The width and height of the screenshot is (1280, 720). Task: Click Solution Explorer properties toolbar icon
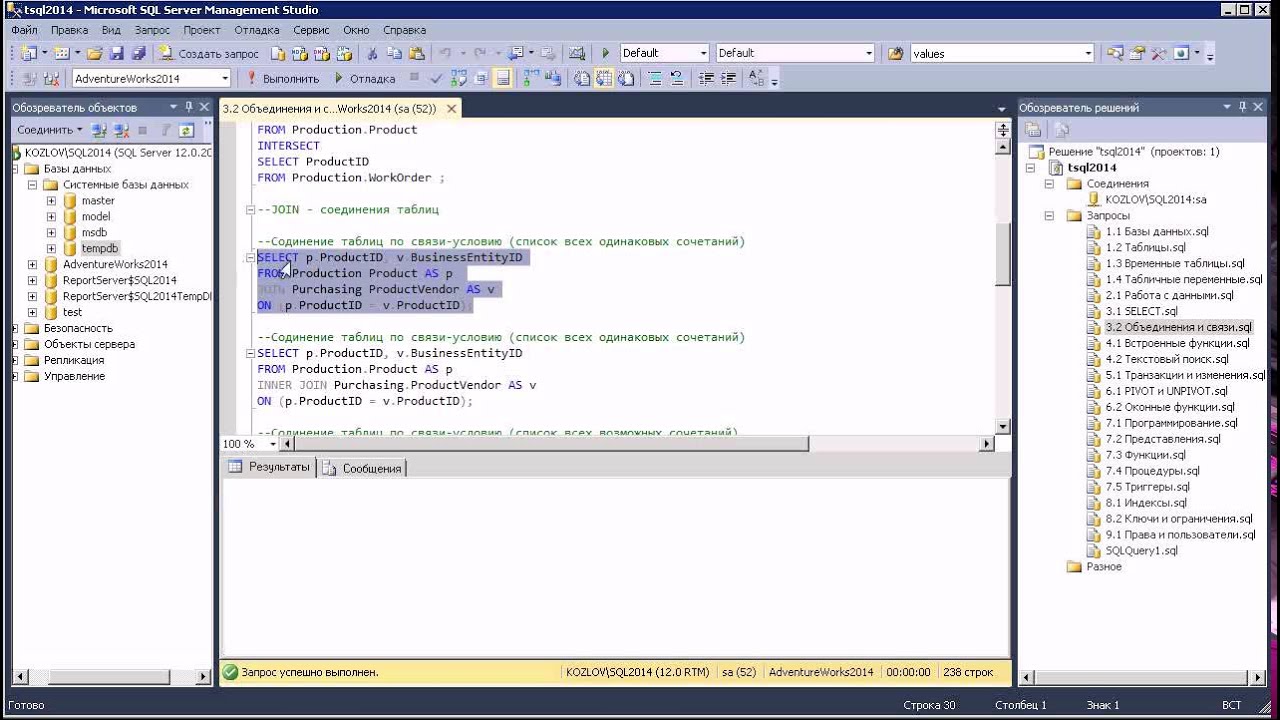coord(1034,130)
